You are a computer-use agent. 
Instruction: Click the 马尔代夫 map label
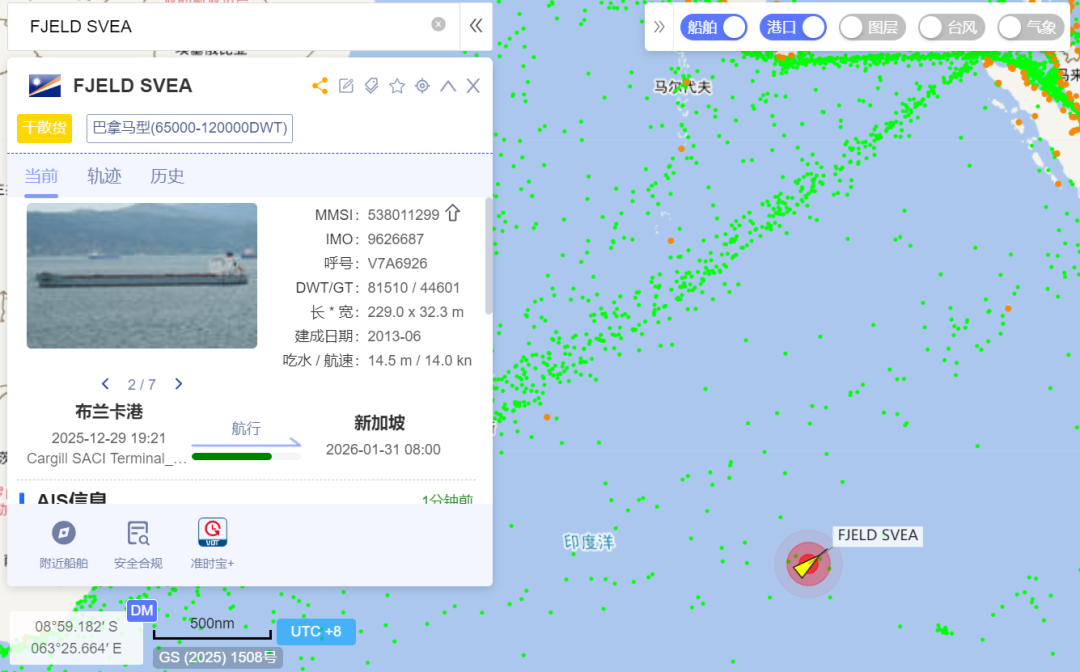682,87
